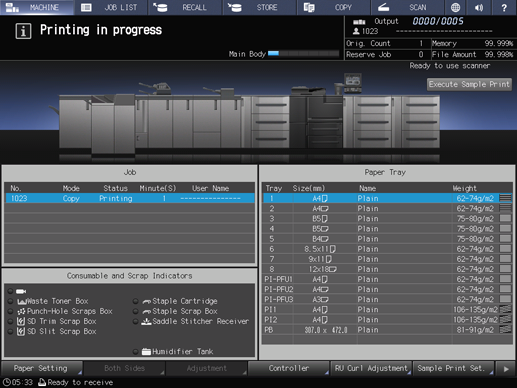
Task: Open RU Curl Adjustment
Action: (x=371, y=368)
